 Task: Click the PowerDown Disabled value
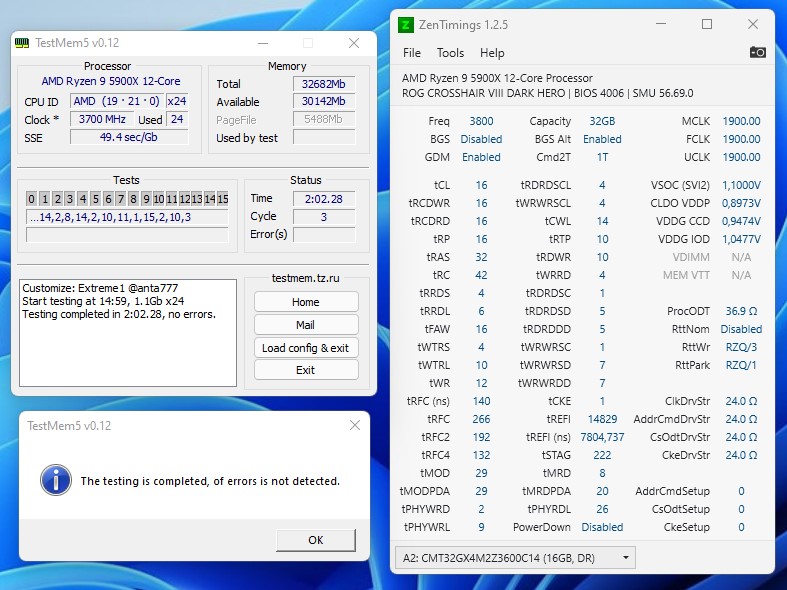point(602,527)
